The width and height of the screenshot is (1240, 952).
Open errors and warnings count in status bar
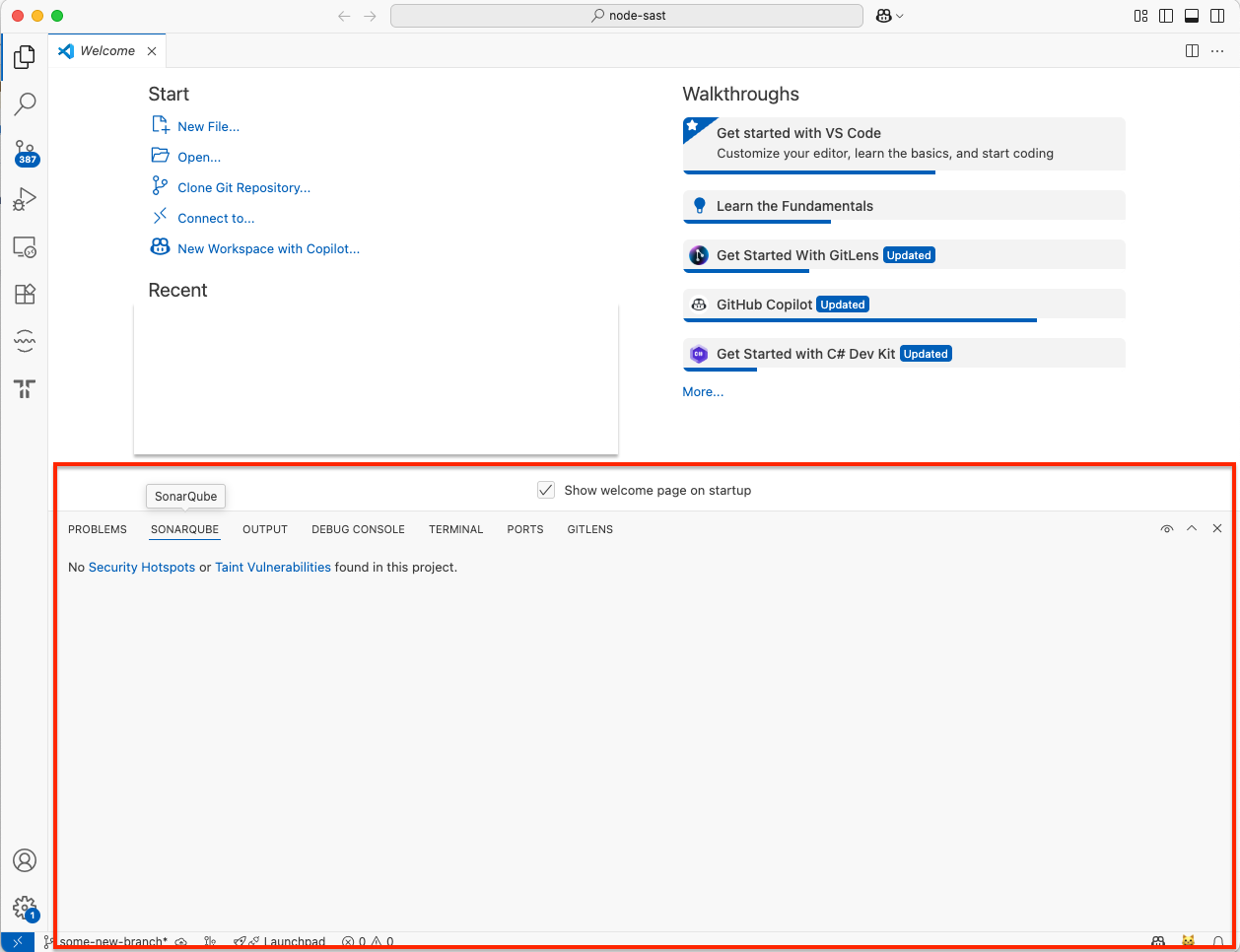point(368,942)
